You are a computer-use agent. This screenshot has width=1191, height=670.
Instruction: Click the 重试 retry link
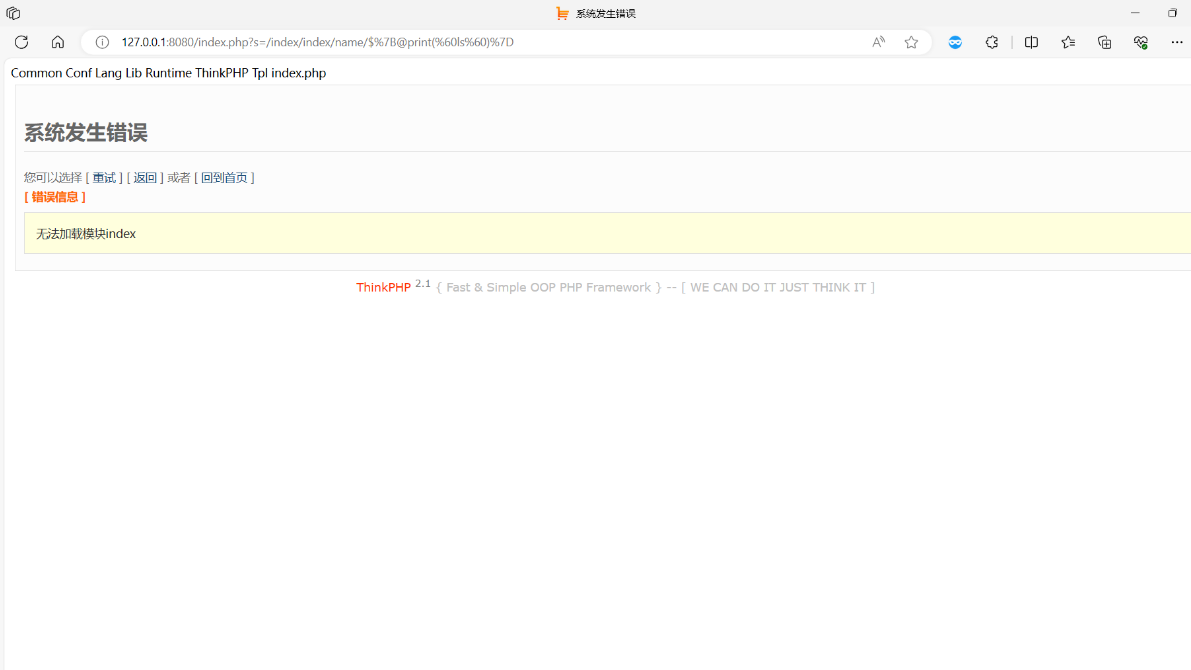click(104, 178)
